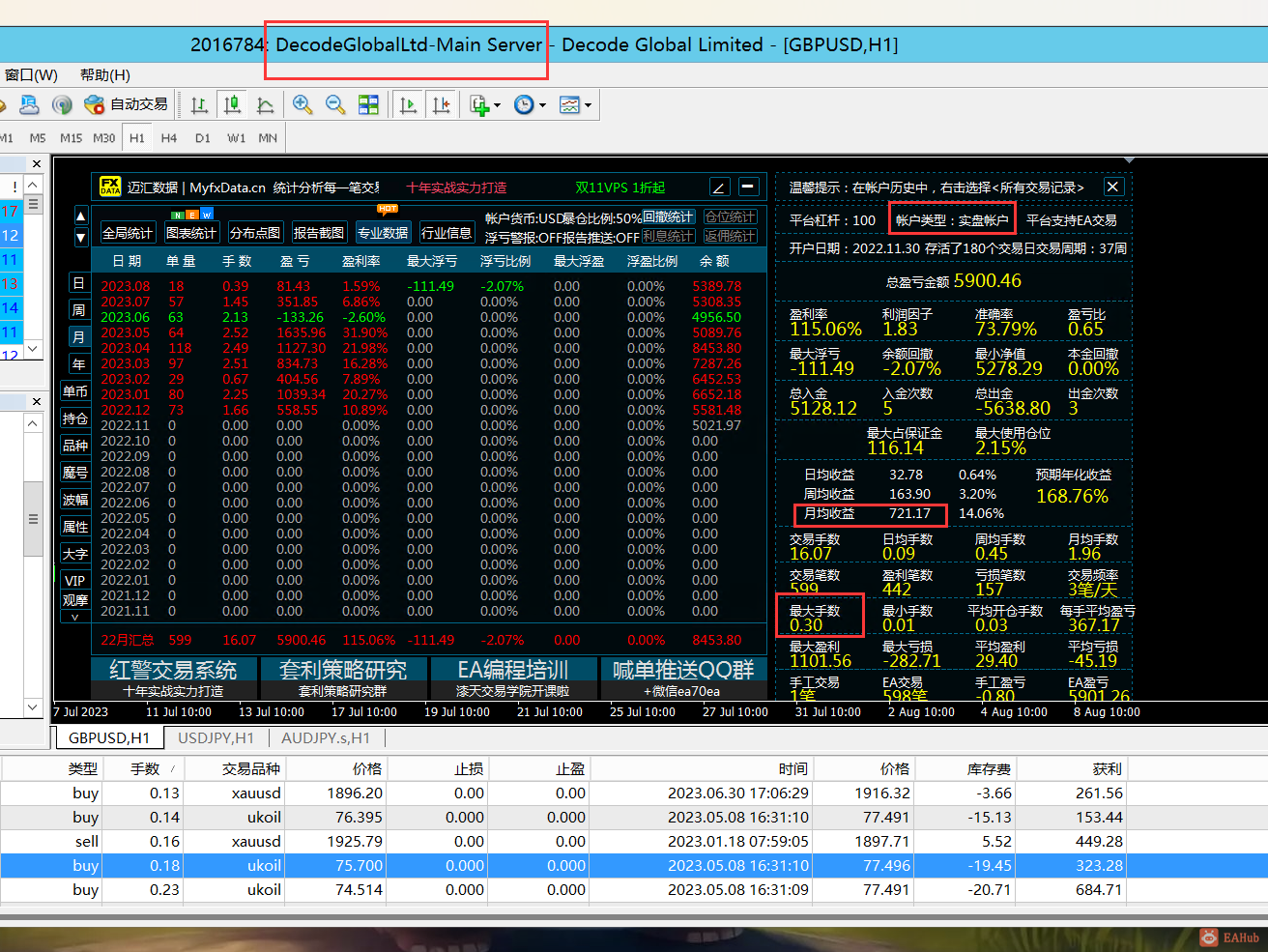Switch to line chart mode

pyautogui.click(x=265, y=104)
